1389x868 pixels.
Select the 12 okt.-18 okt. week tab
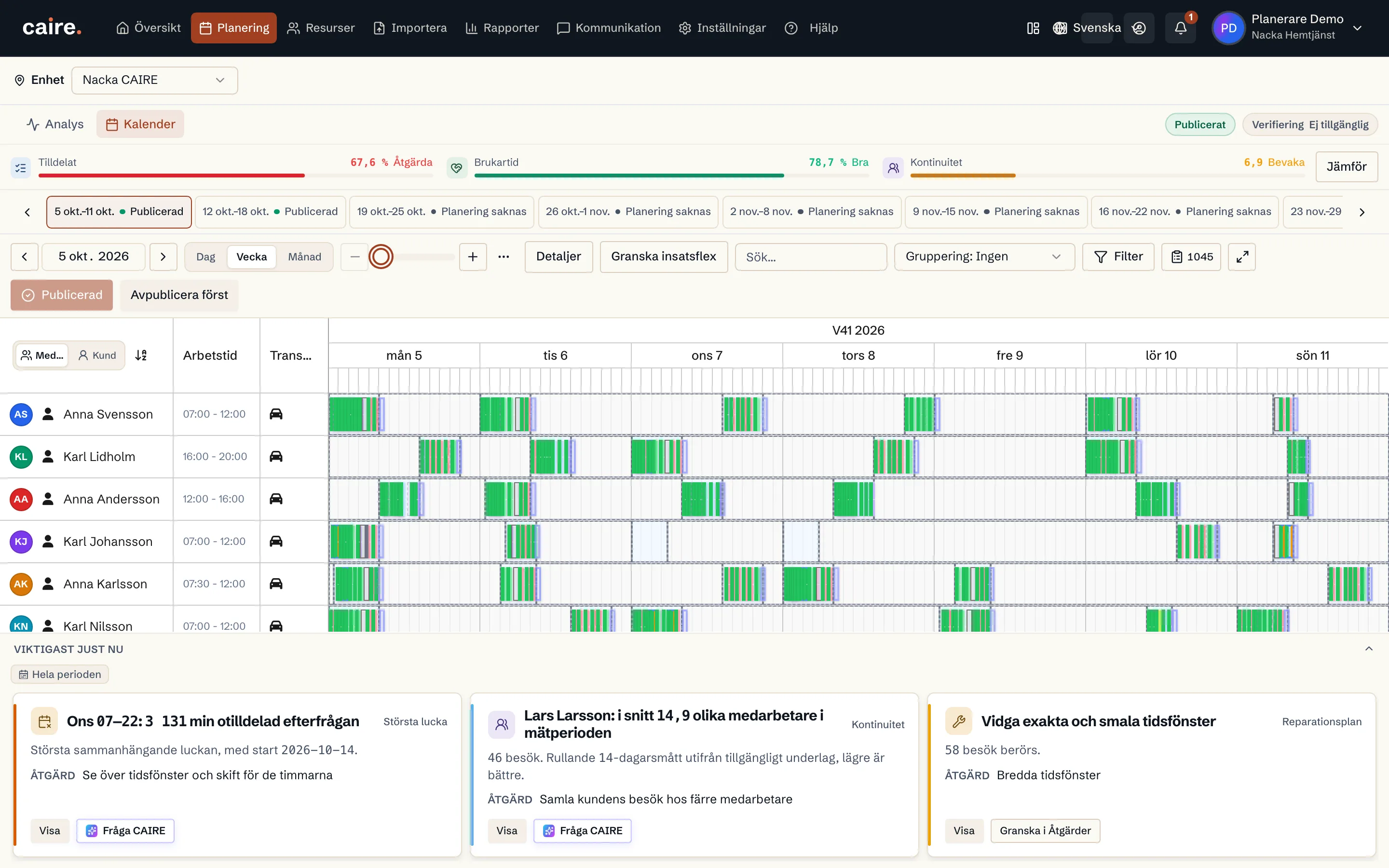click(x=270, y=212)
